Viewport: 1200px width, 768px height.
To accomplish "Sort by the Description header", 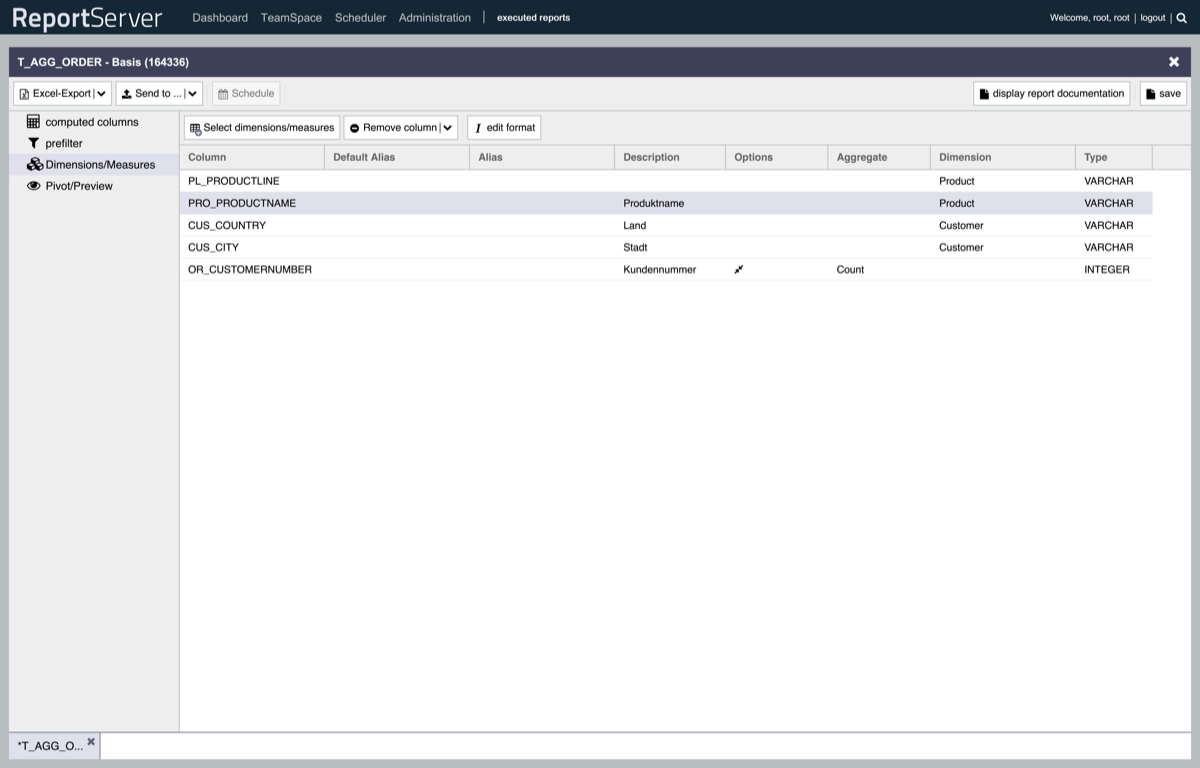I will click(x=670, y=157).
